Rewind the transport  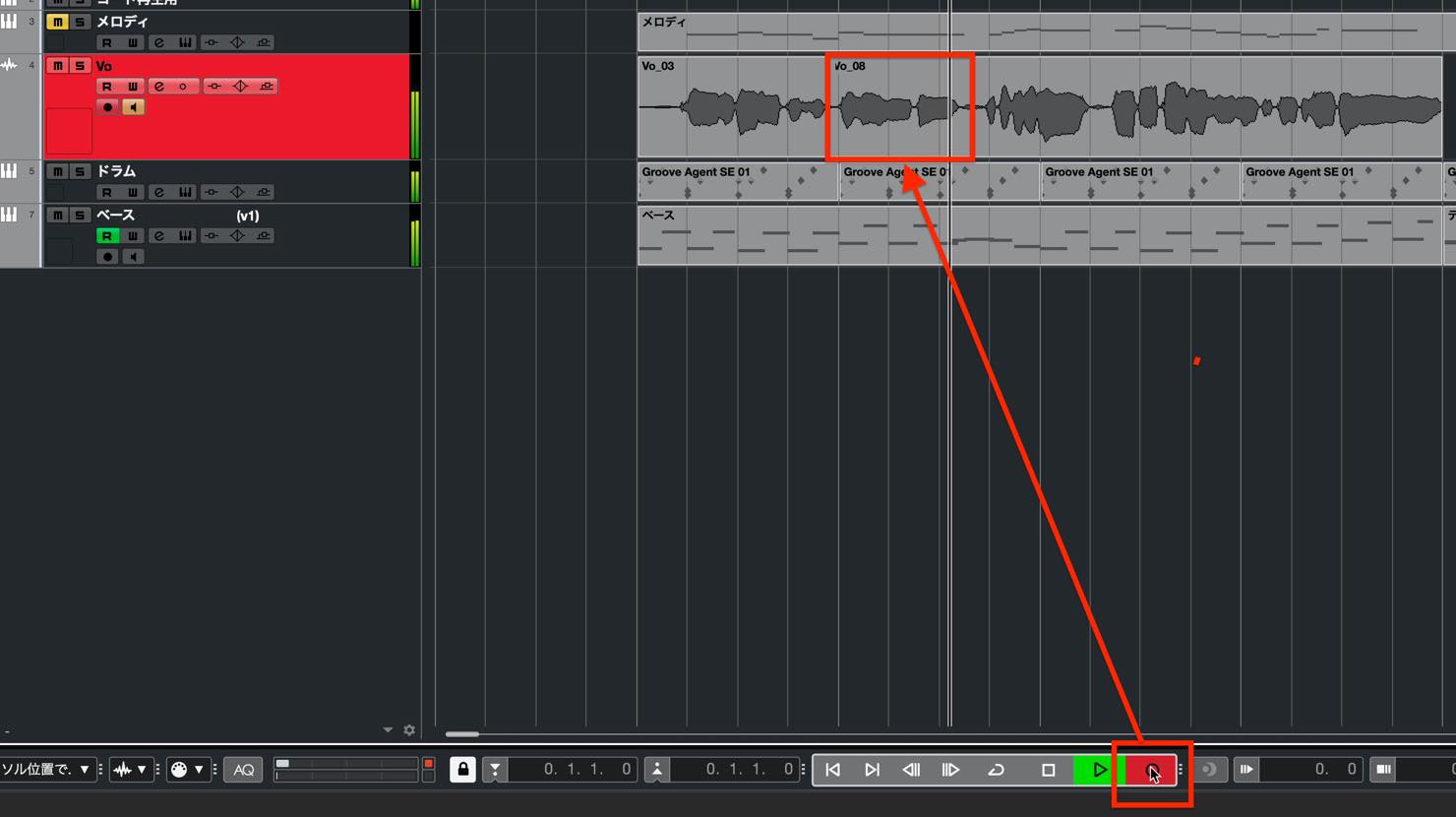[911, 770]
